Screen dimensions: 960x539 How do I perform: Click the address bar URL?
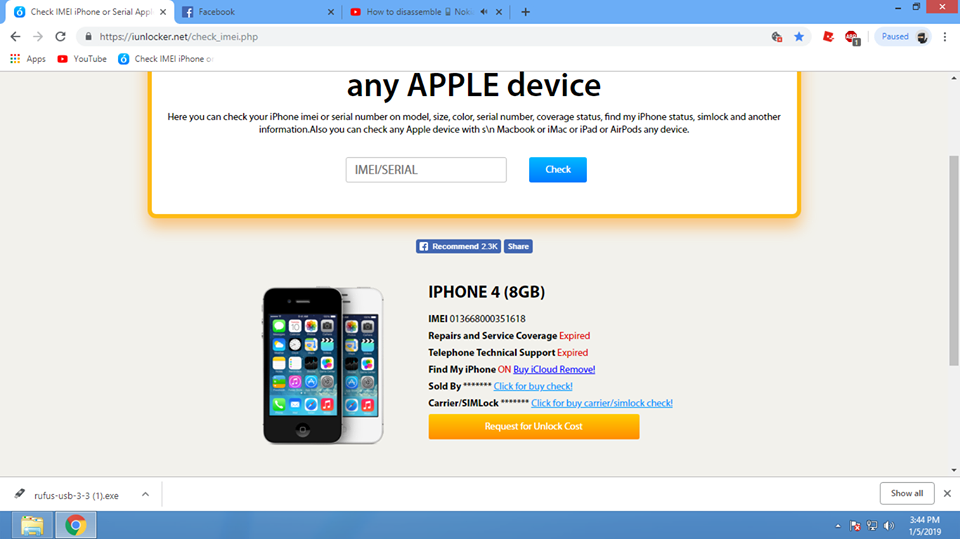pos(179,37)
